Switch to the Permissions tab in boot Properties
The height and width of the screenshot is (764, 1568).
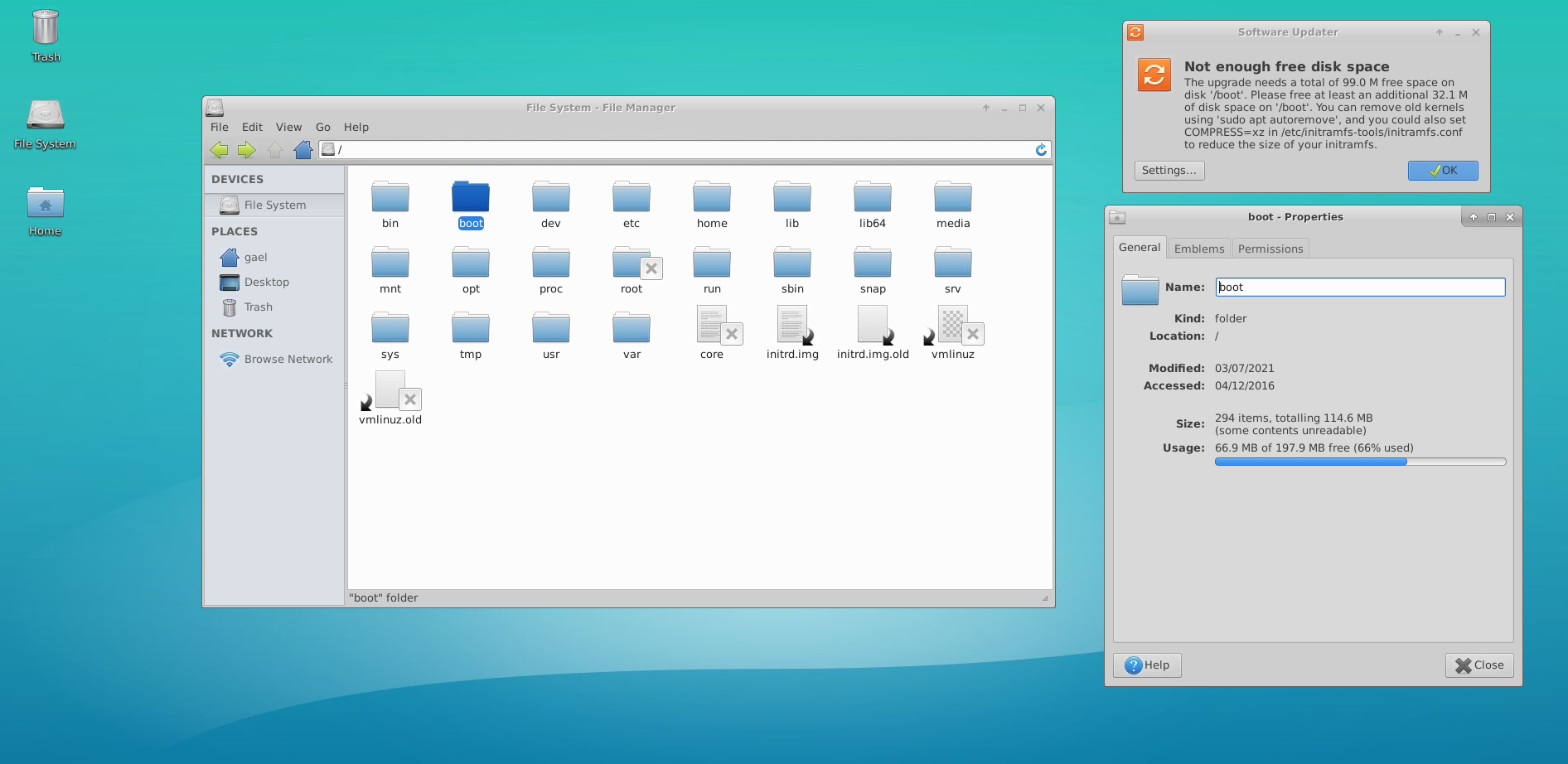pyautogui.click(x=1270, y=249)
